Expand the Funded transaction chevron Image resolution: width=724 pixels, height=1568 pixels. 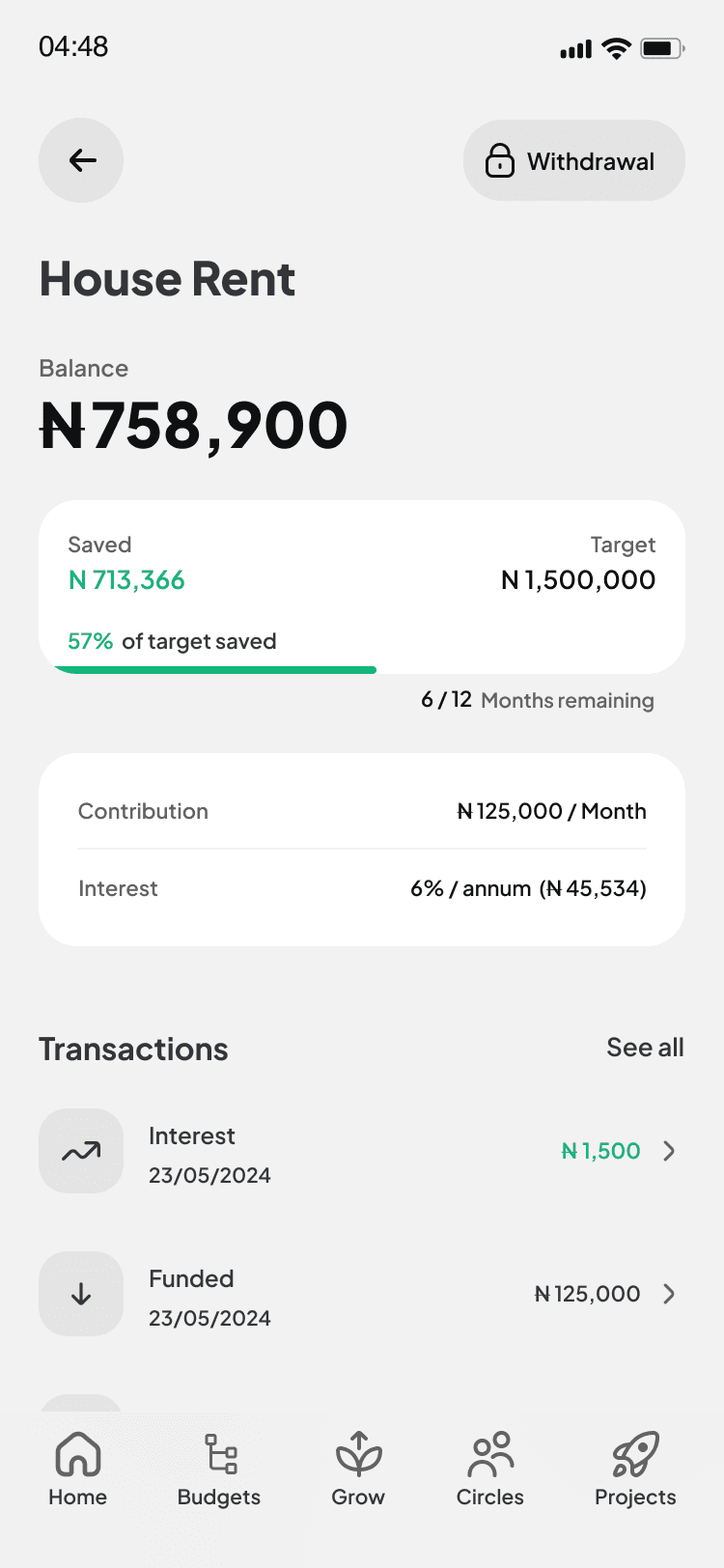pyautogui.click(x=669, y=1294)
